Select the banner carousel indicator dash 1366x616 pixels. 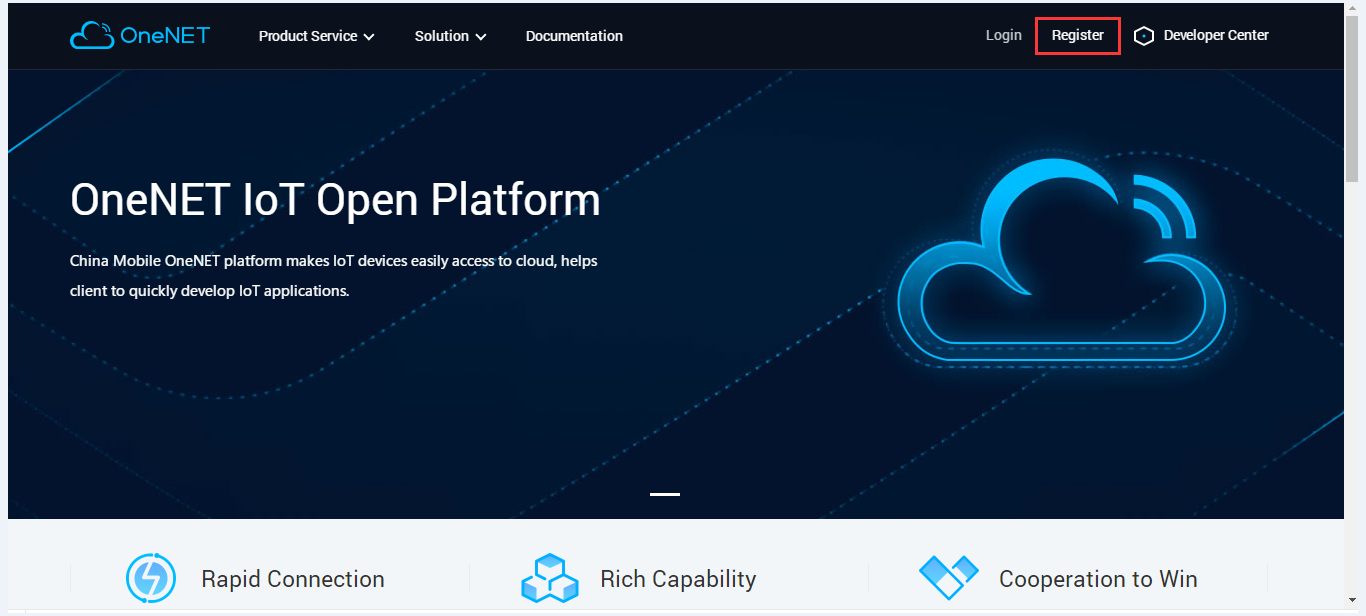coord(665,494)
